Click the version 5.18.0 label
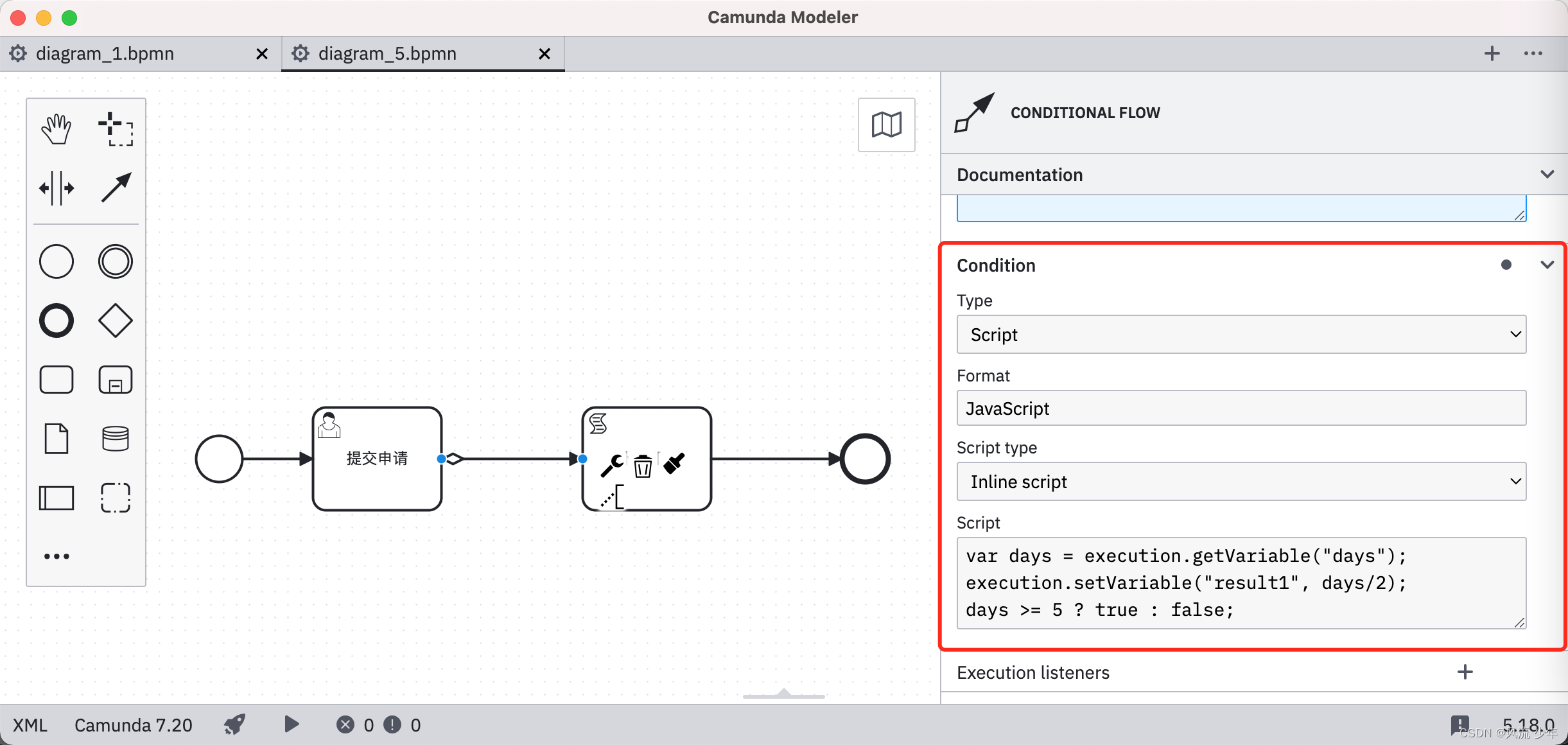 tap(1528, 725)
